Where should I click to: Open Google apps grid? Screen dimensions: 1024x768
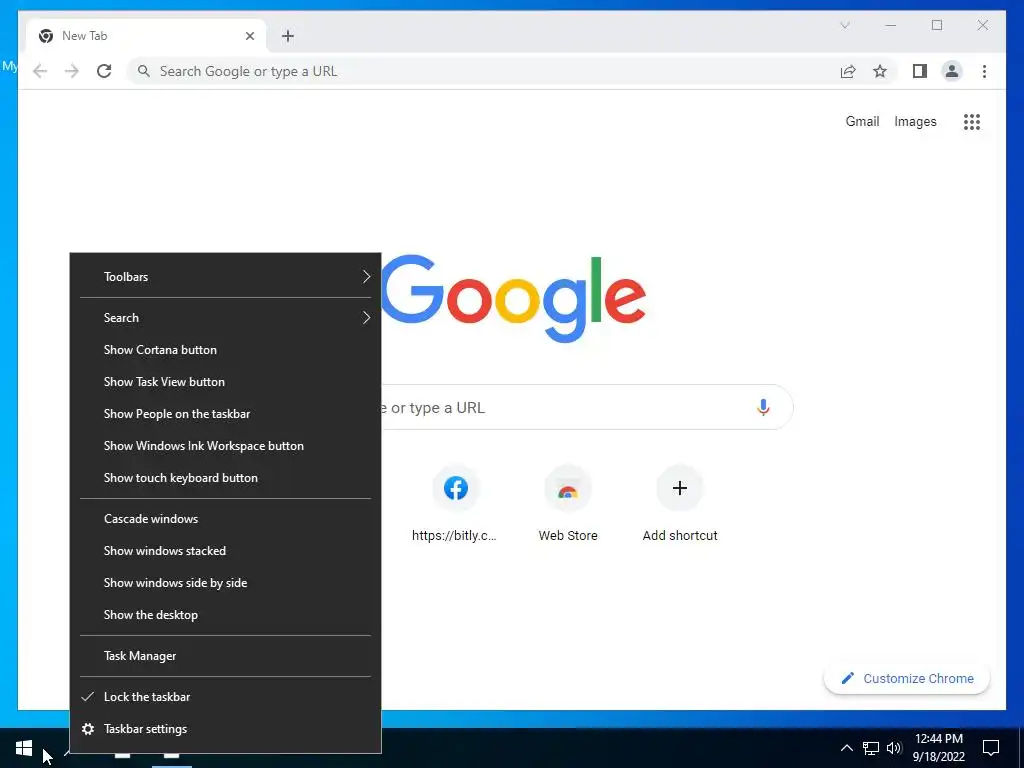[x=972, y=121]
